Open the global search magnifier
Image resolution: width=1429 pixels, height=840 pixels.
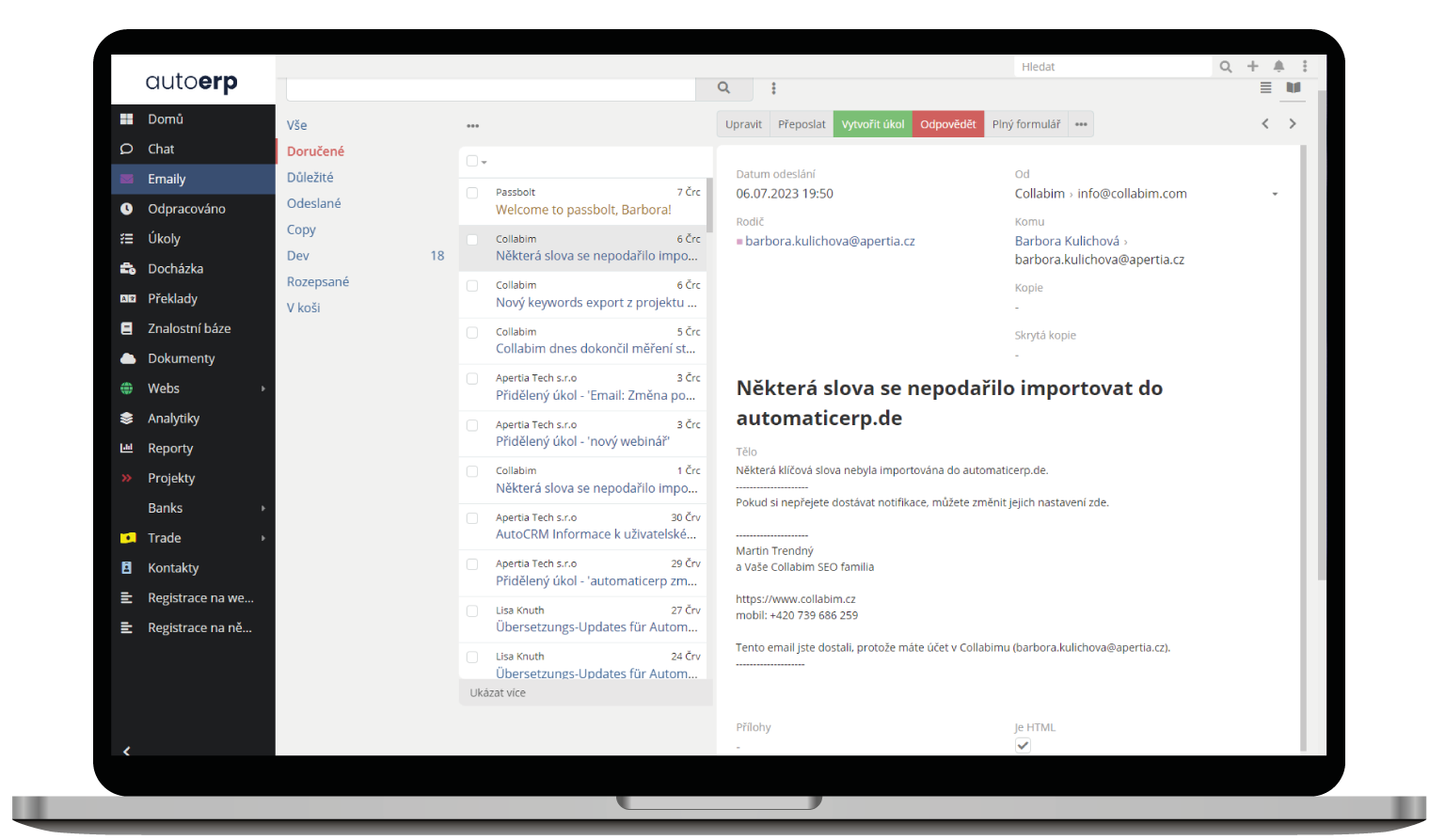1226,66
